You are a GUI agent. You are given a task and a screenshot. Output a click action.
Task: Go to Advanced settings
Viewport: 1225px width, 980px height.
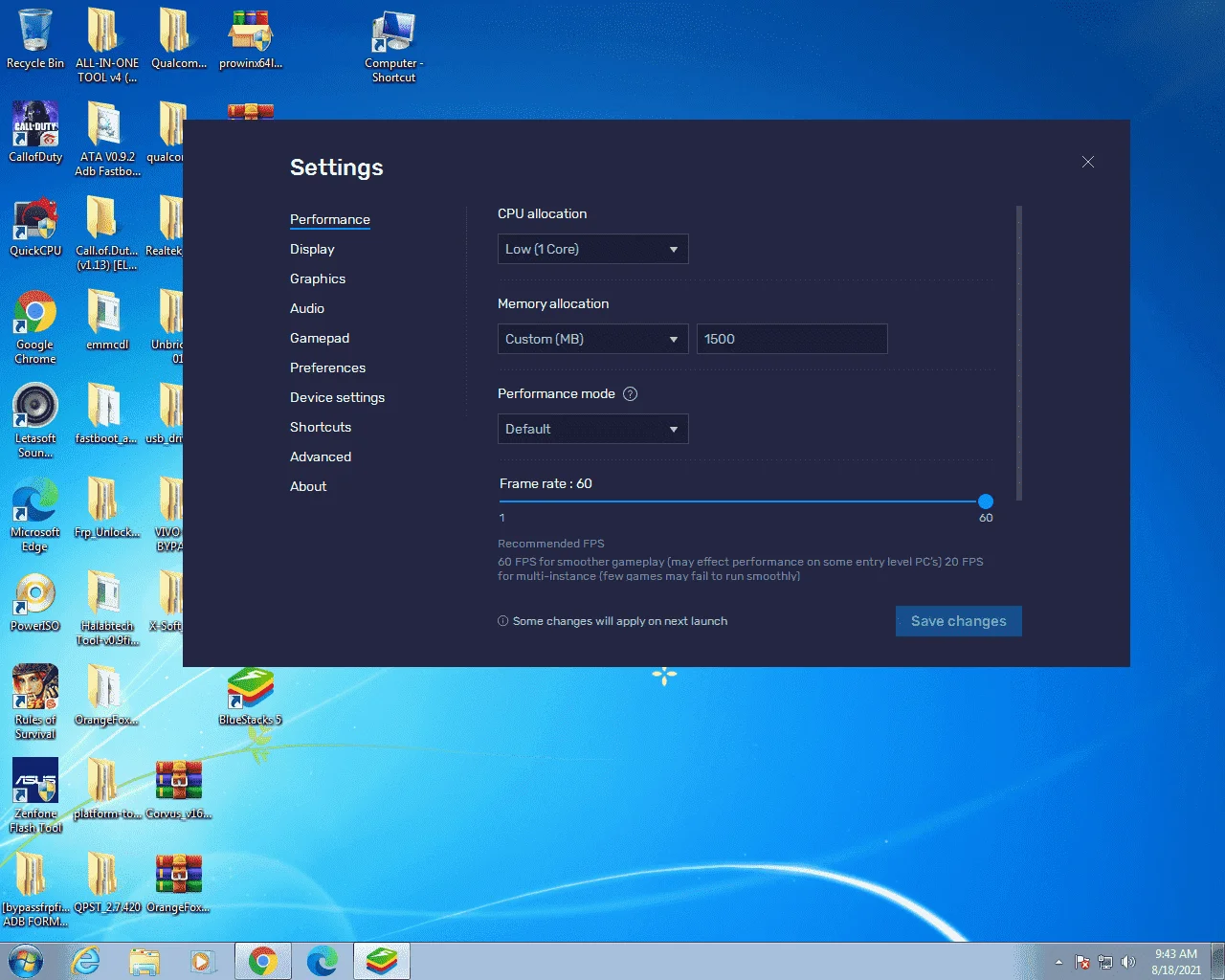click(x=321, y=457)
